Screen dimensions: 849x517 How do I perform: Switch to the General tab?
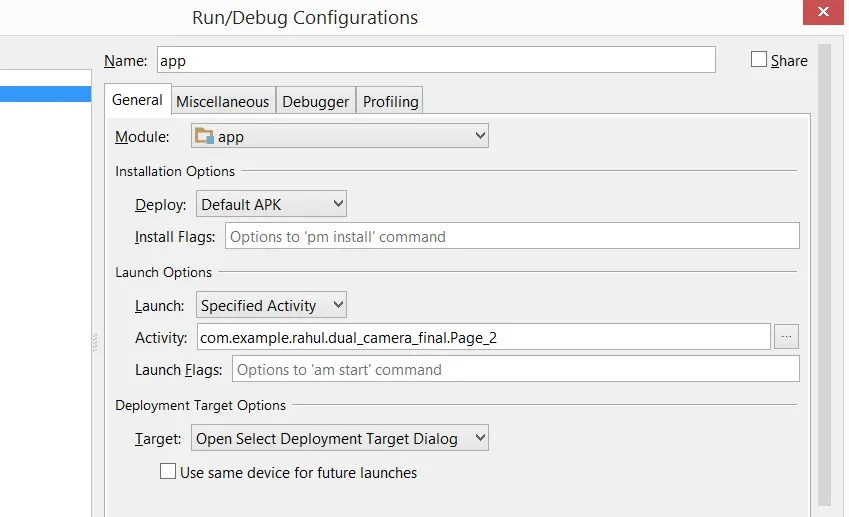(x=137, y=100)
